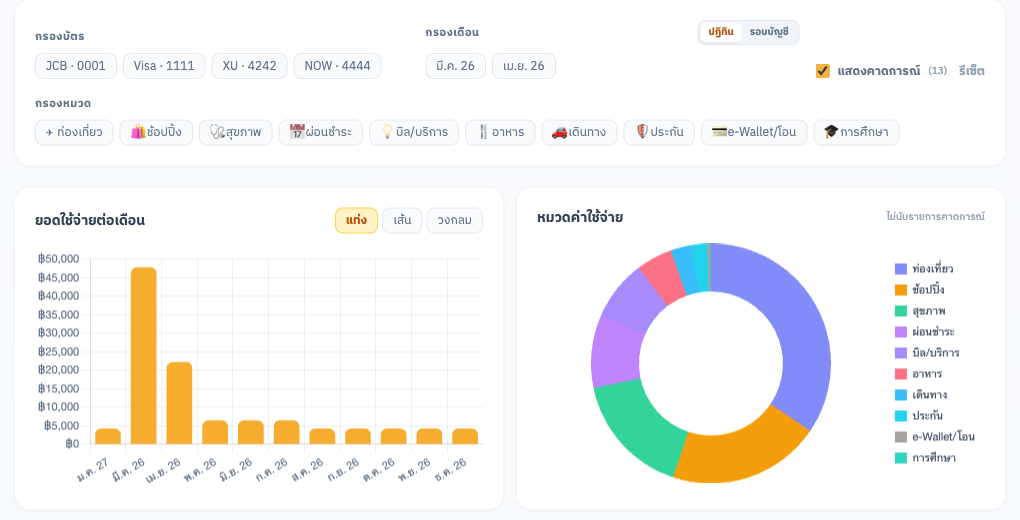Filter by card JCB · 0001
Image resolution: width=1020 pixels, height=520 pixels.
point(75,66)
